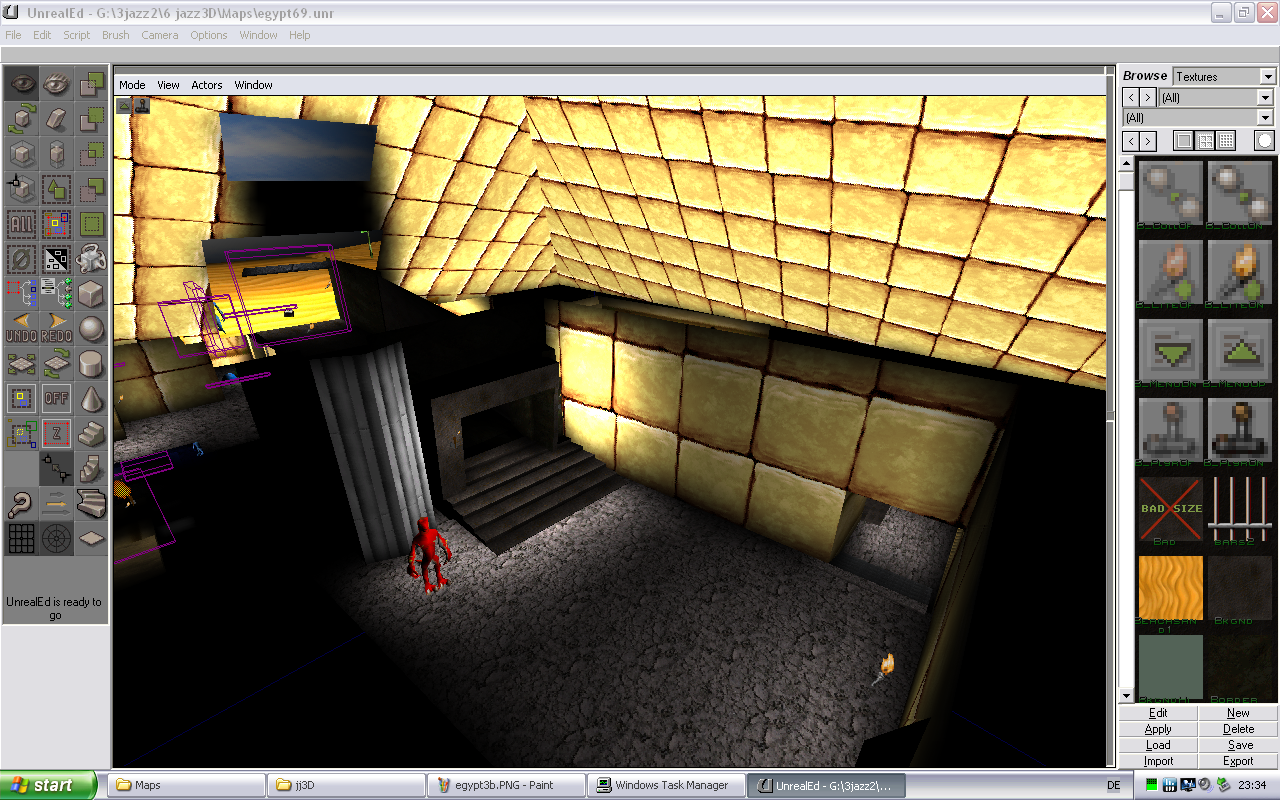Open help via question mark icon
Image resolution: width=1280 pixels, height=803 pixels.
(22, 504)
